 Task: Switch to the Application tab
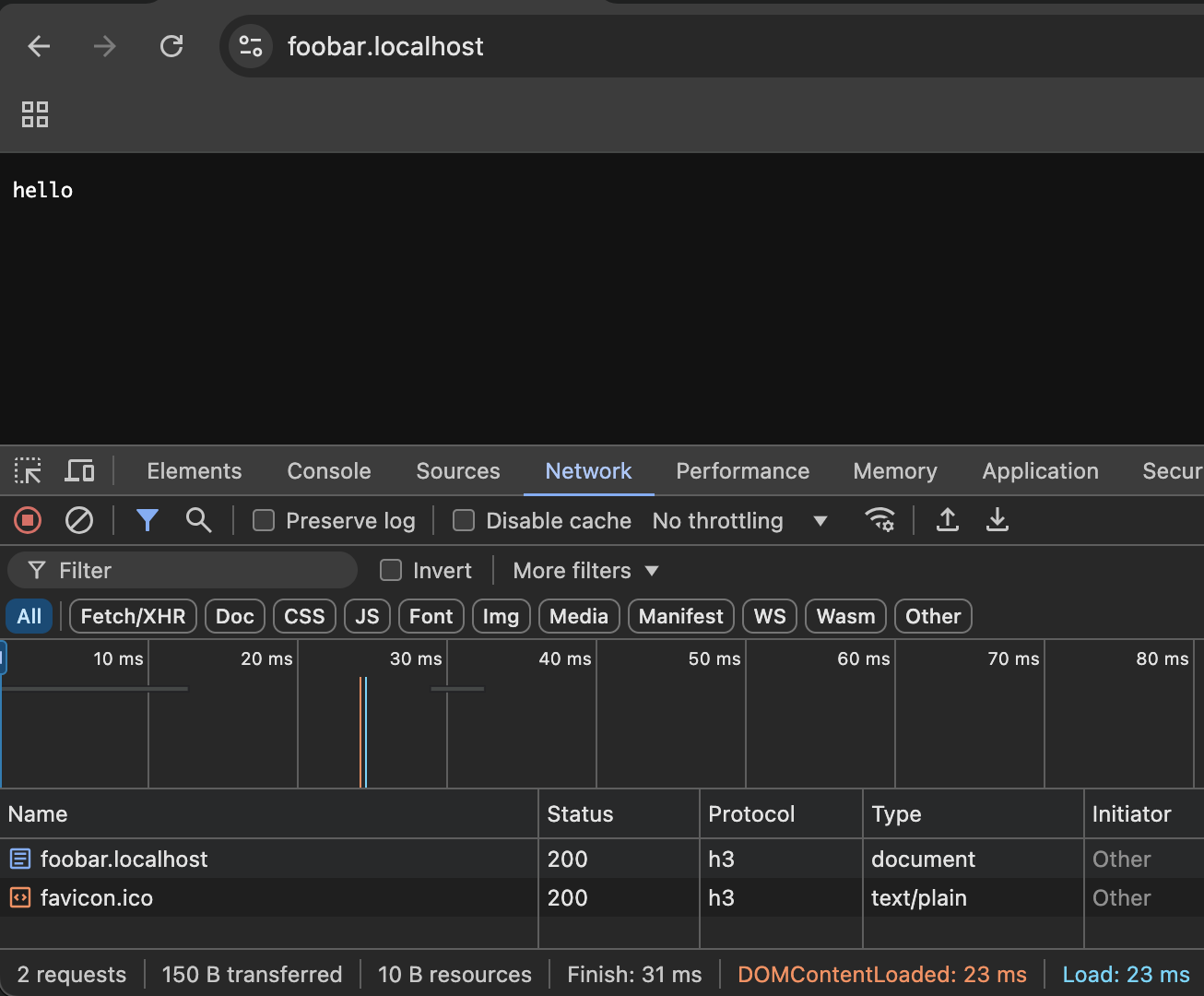coord(1041,471)
